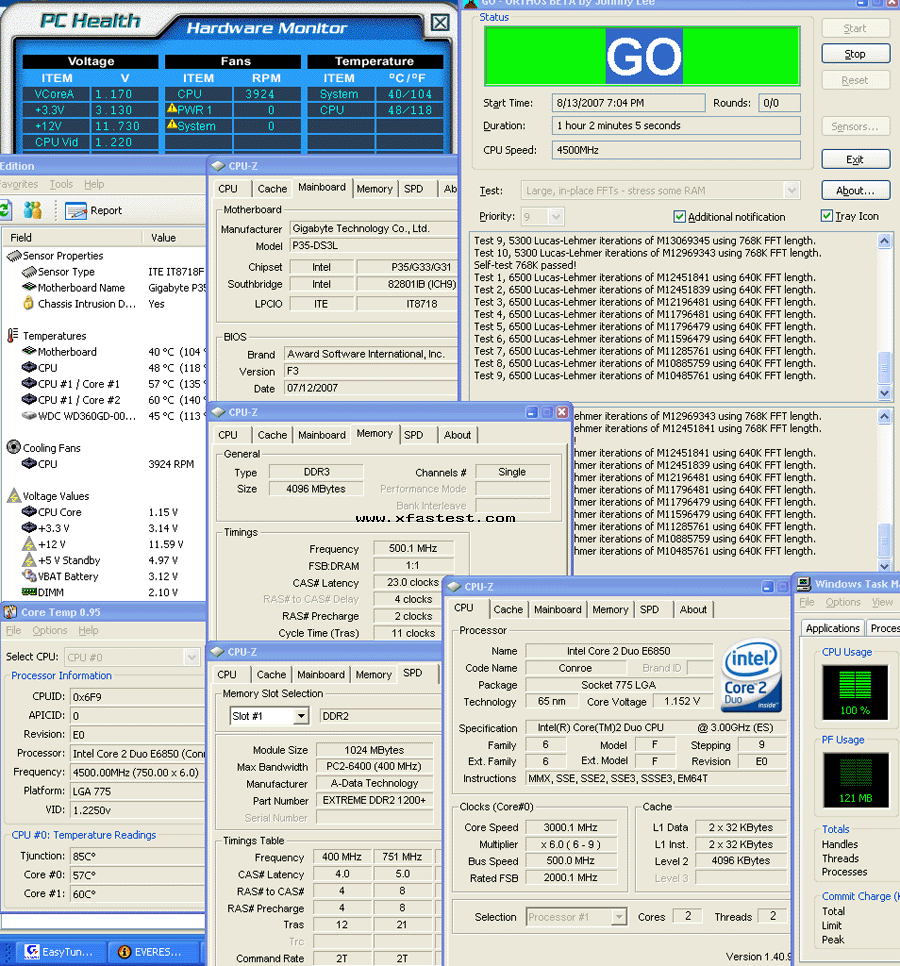Close the PC Health Hardware Monitor
Screen dimensions: 900x966
(x=440, y=23)
